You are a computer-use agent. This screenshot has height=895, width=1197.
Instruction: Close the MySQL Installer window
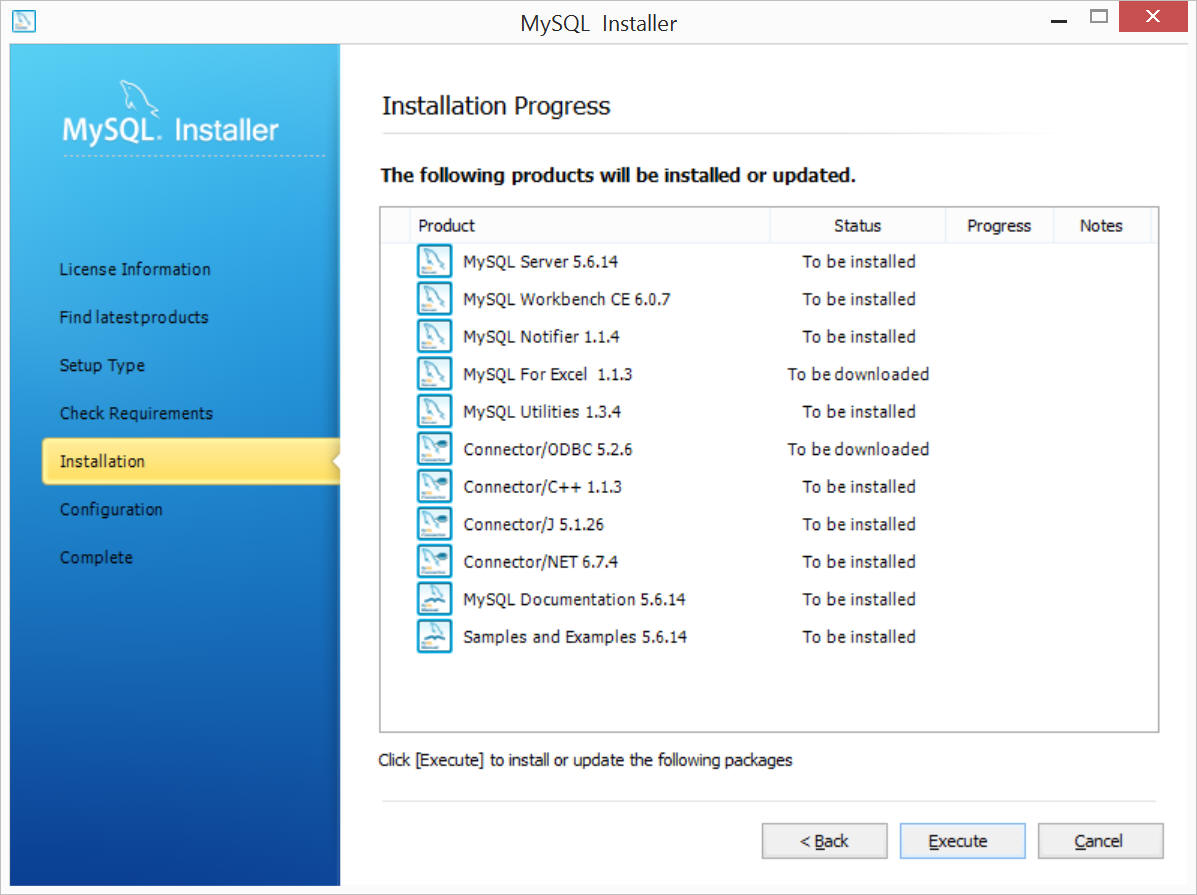(x=1153, y=16)
